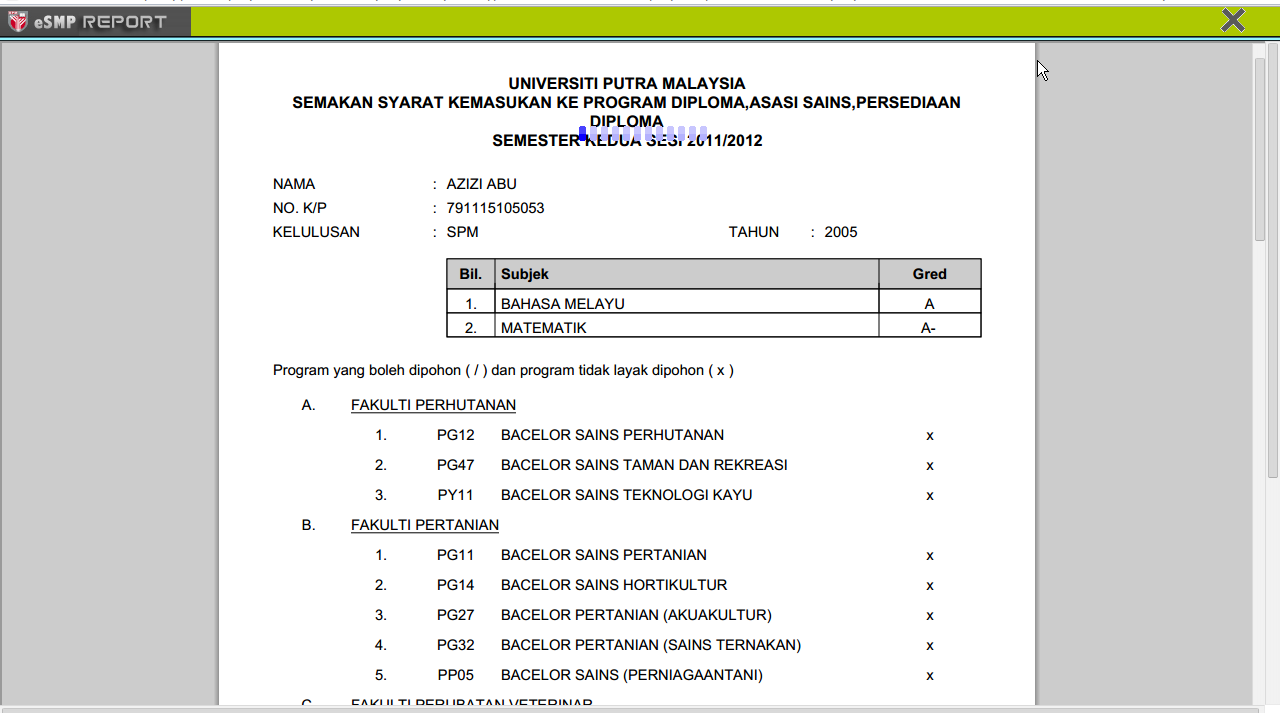Click BACELOR SAINS TEKNOLOGI KAYU

pyautogui.click(x=627, y=495)
